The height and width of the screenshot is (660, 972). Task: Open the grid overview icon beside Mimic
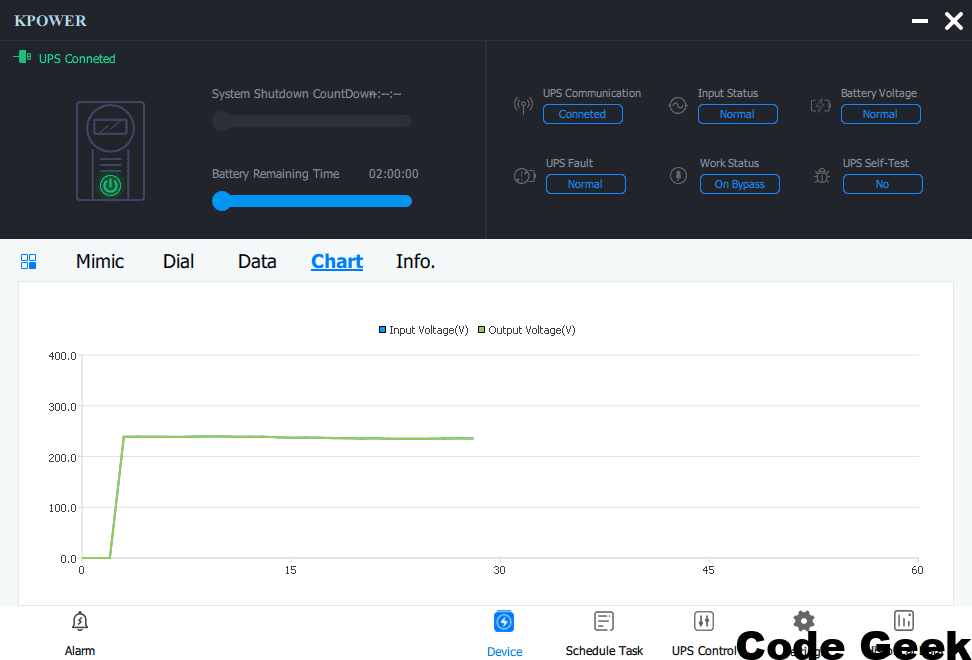pyautogui.click(x=29, y=262)
